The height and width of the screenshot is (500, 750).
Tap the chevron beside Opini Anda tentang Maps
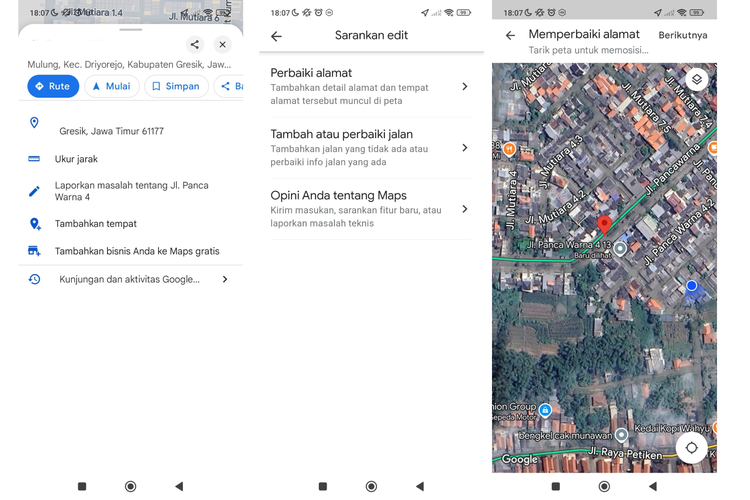pos(464,209)
